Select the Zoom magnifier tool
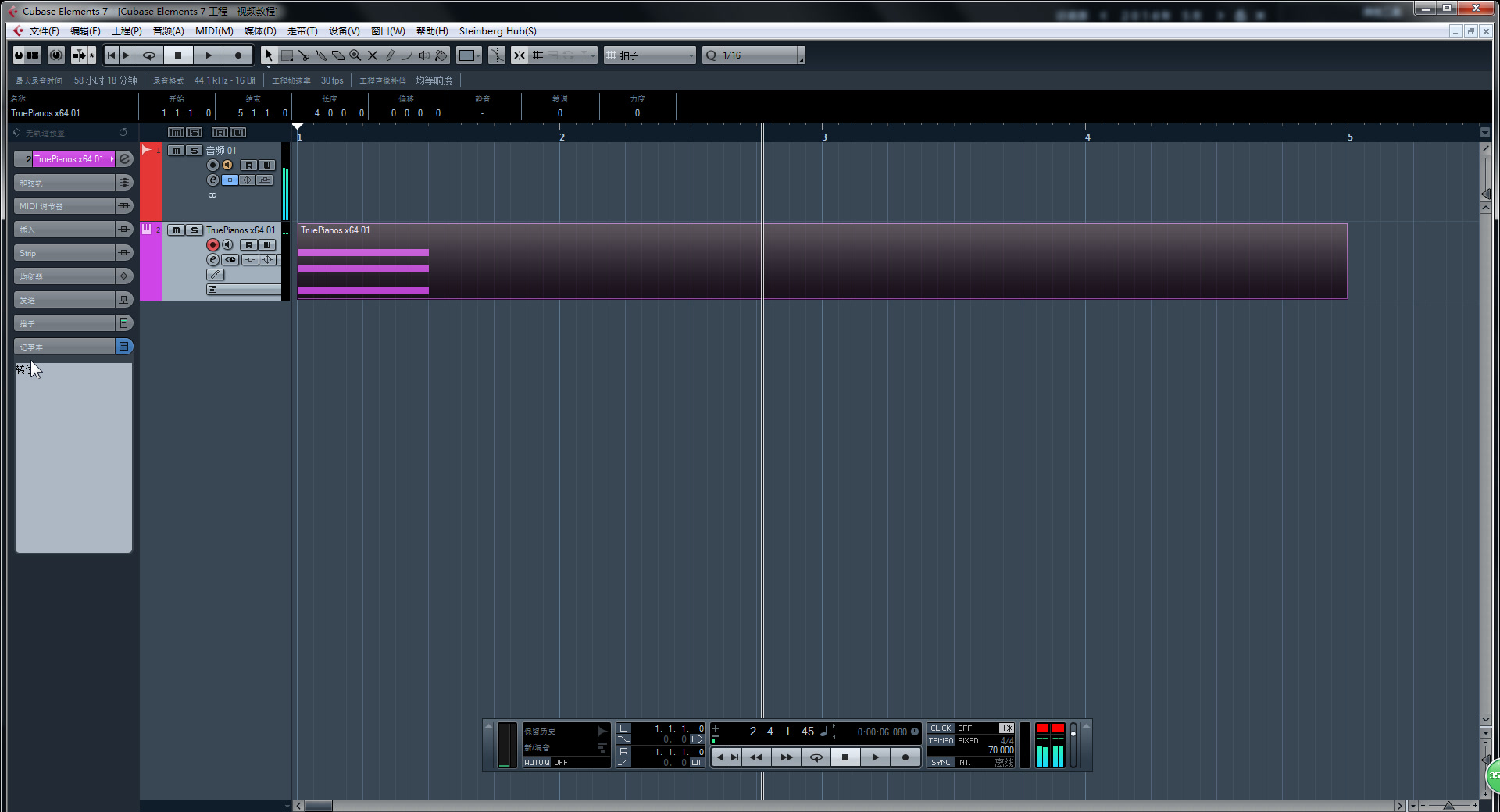The width and height of the screenshot is (1500, 812). click(x=355, y=55)
